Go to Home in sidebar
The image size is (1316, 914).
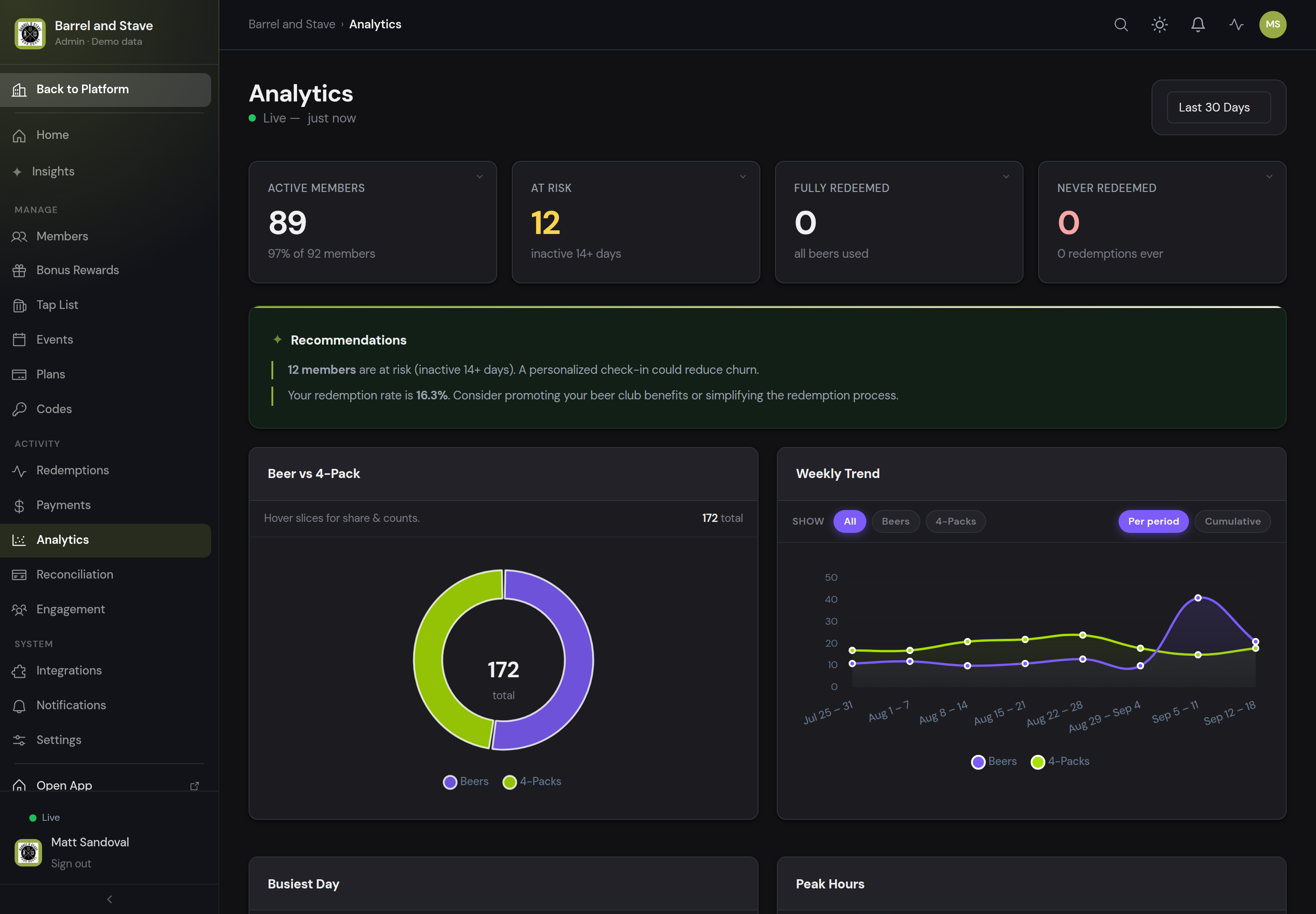[x=106, y=135]
